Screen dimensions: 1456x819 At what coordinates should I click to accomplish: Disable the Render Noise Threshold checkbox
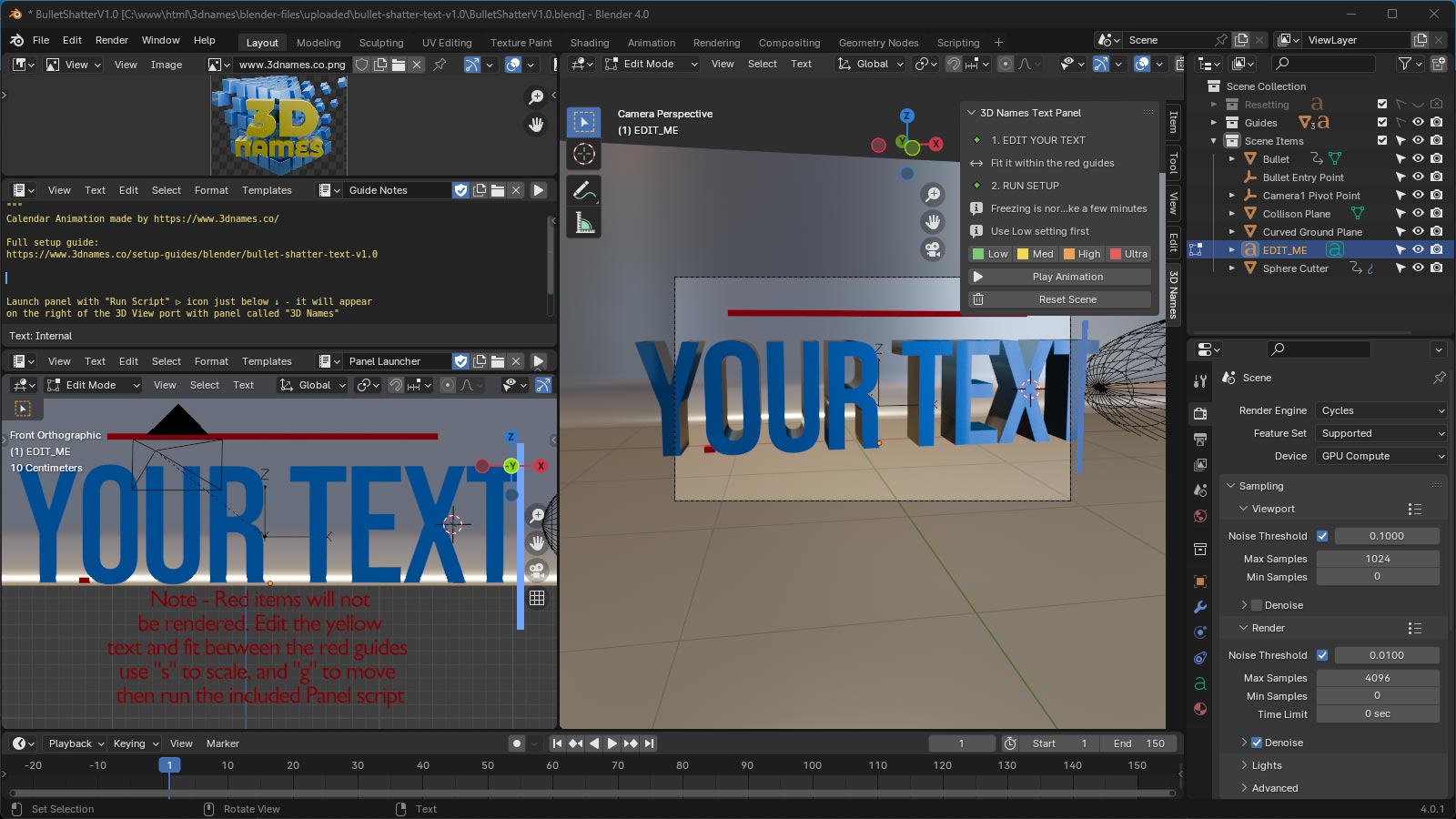click(1320, 654)
